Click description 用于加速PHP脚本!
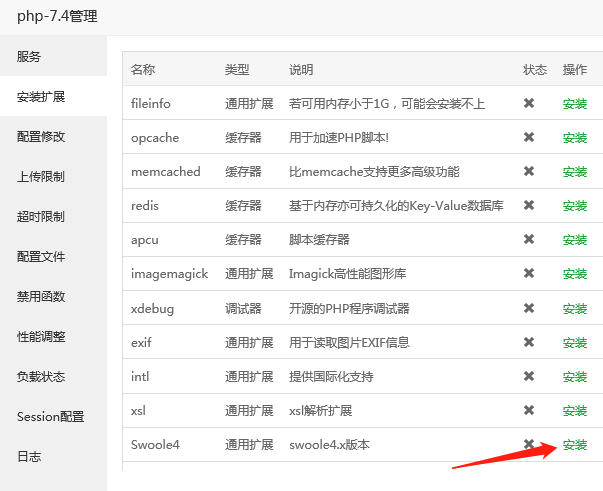Viewport: 603px width, 491px height. [339, 138]
